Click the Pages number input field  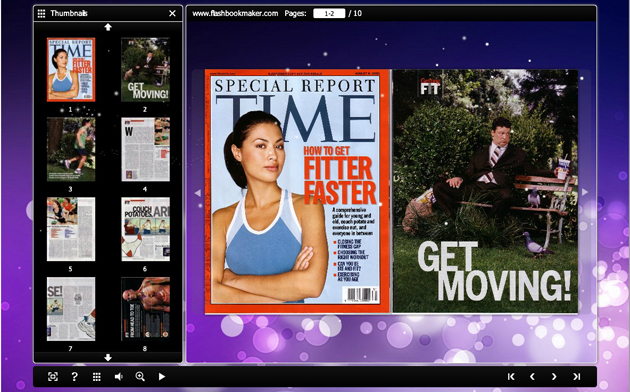click(329, 13)
